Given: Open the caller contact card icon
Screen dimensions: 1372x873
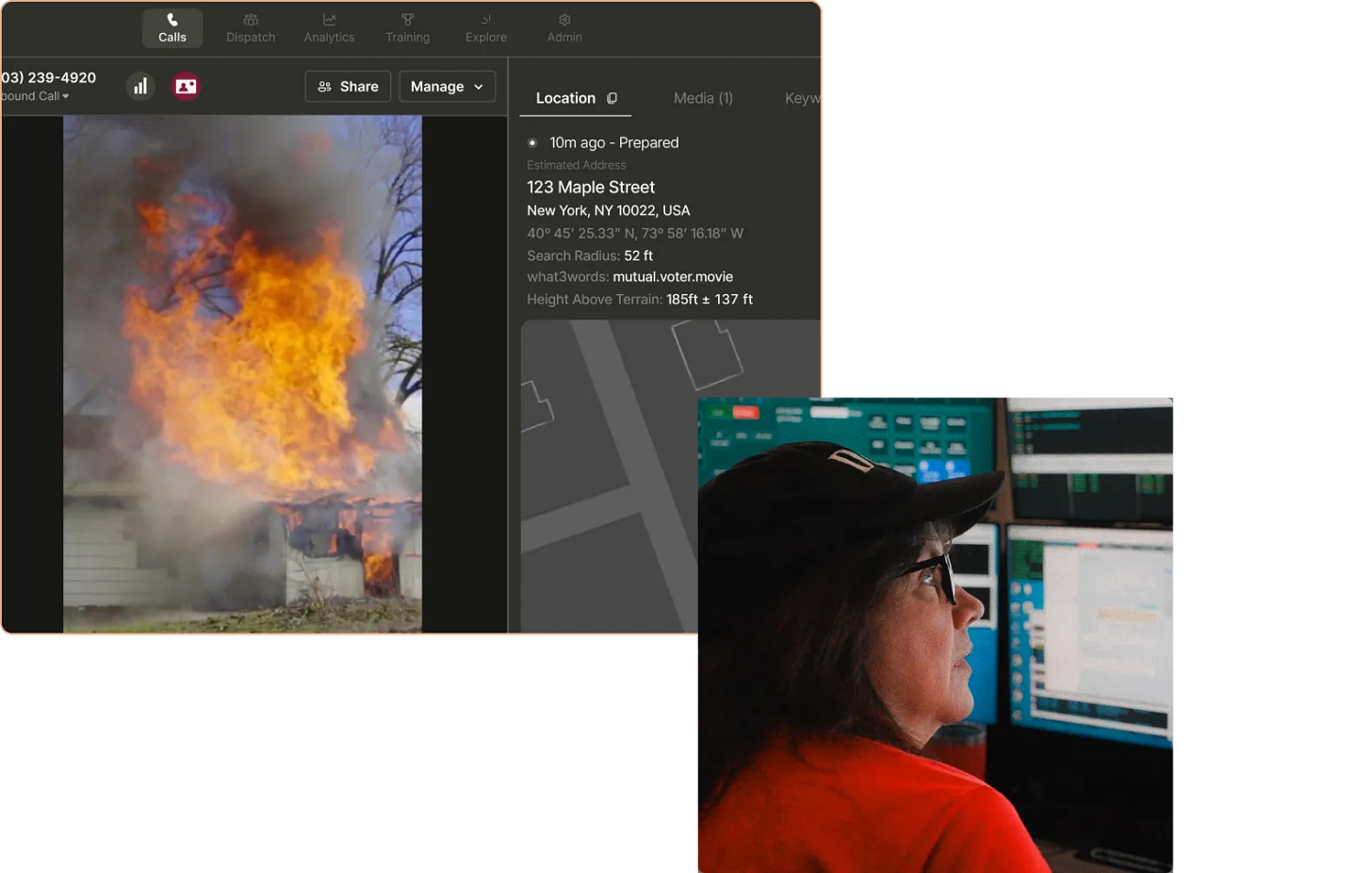Looking at the screenshot, I should click(x=185, y=86).
